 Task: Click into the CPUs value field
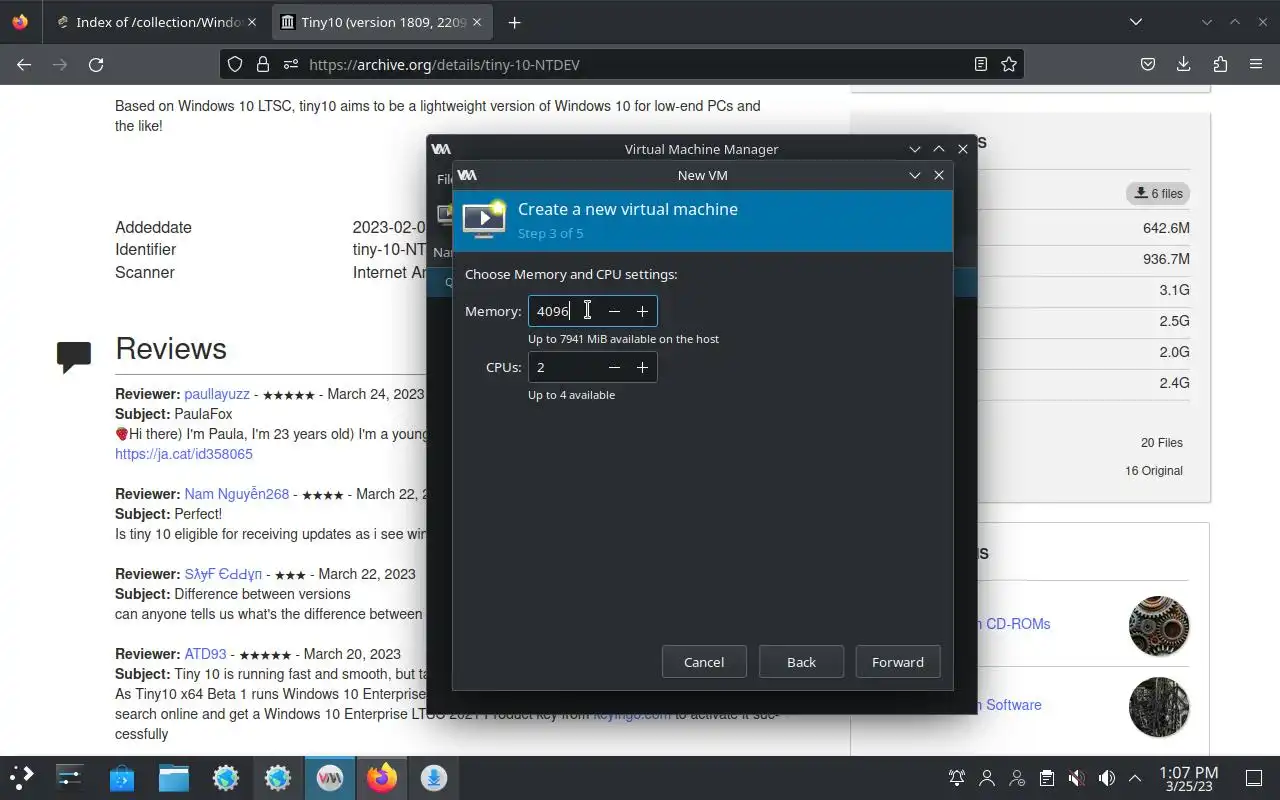pos(565,367)
